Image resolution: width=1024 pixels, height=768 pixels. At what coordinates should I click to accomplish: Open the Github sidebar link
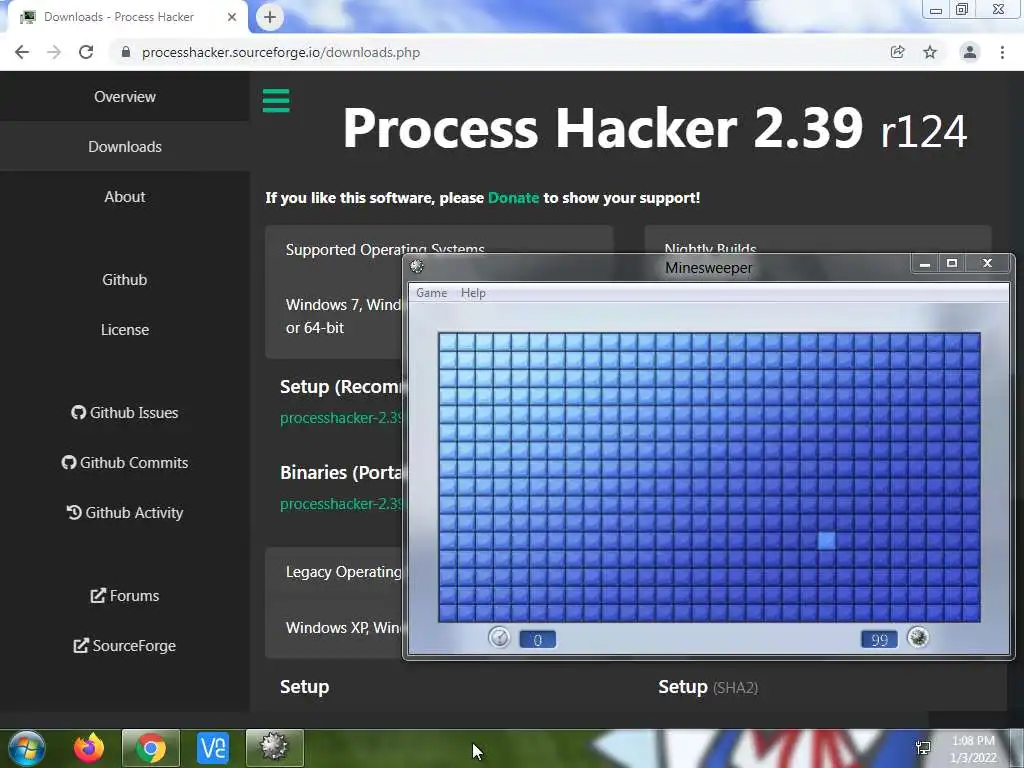coord(125,280)
